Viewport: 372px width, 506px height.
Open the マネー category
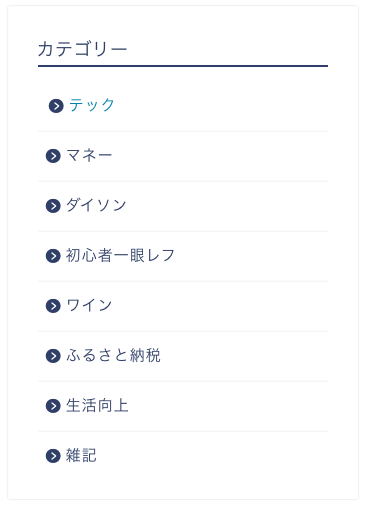[x=89, y=155]
